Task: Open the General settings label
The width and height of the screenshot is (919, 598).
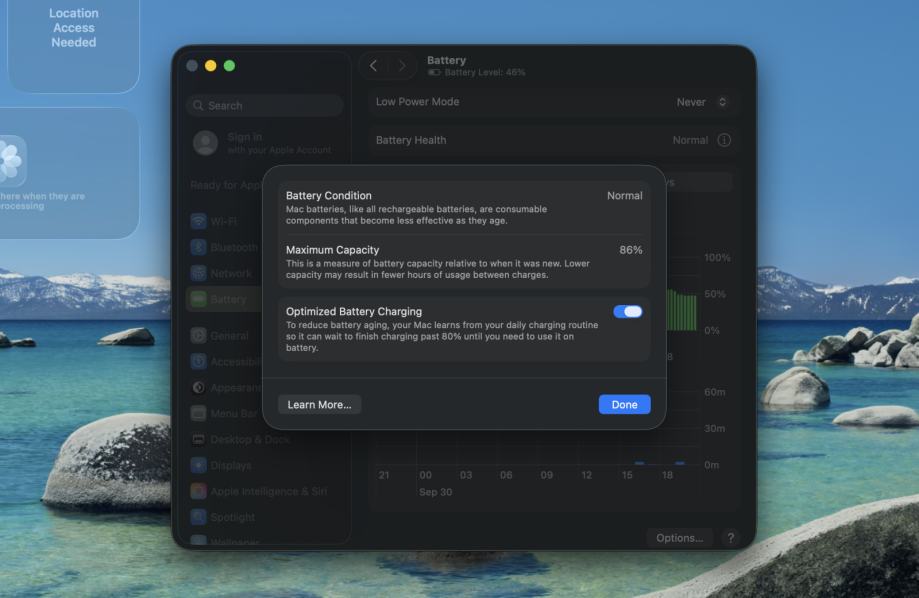Action: pos(229,336)
